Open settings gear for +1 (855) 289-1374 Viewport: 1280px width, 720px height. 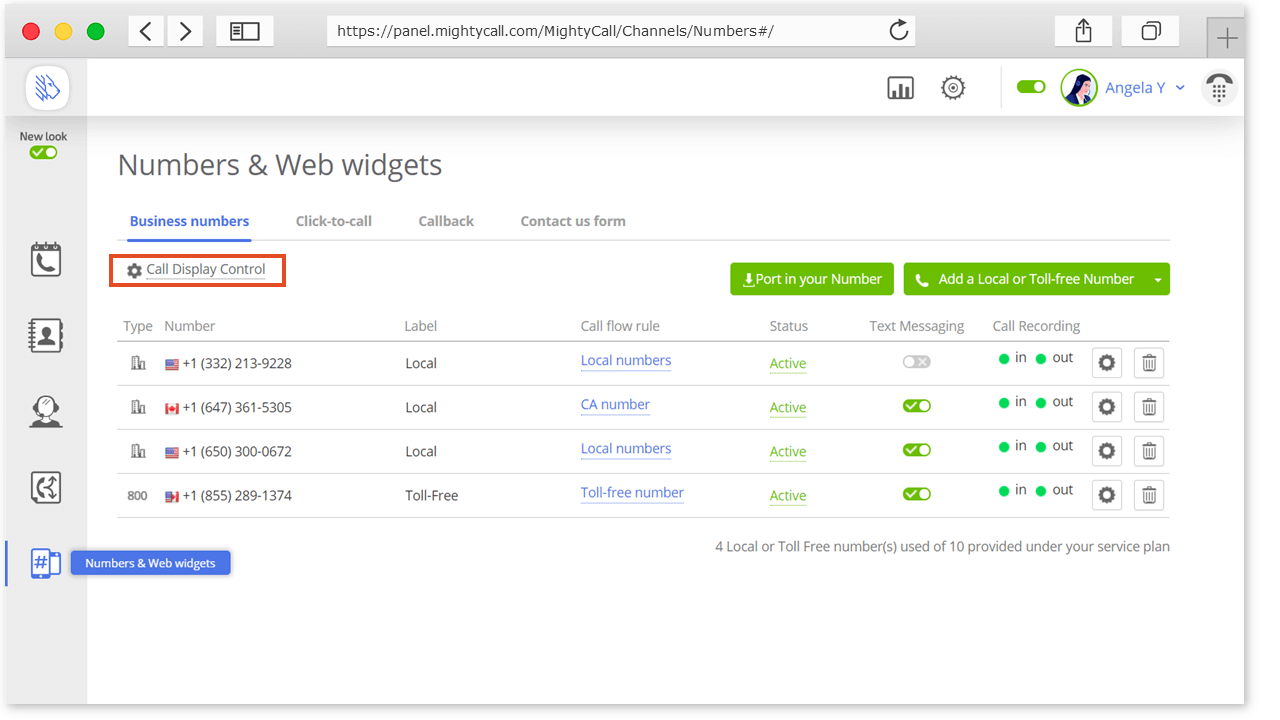[x=1107, y=495]
